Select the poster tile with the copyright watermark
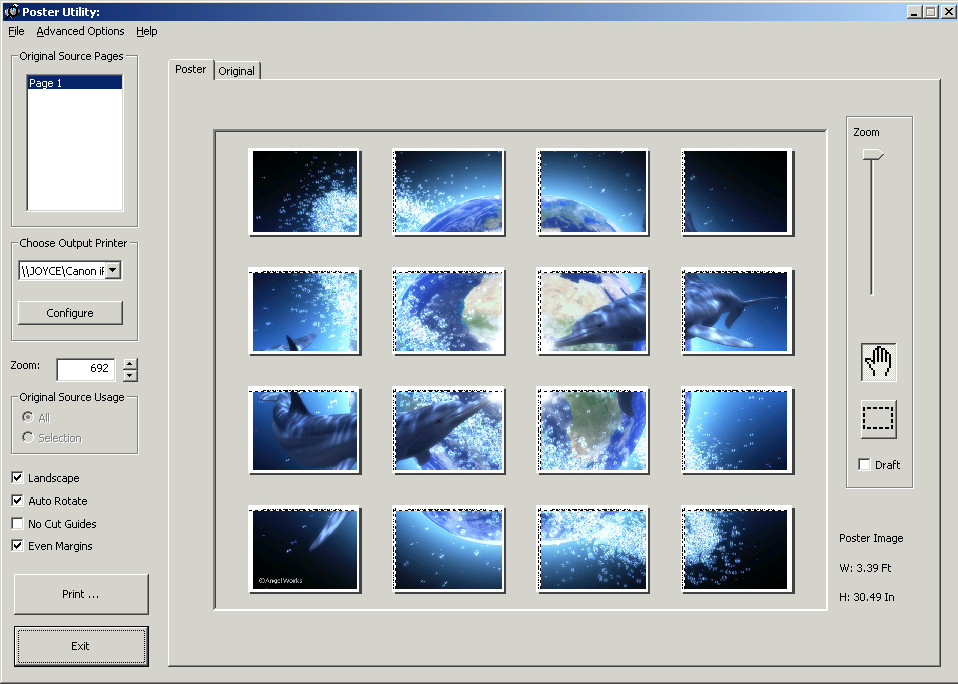 pos(305,550)
